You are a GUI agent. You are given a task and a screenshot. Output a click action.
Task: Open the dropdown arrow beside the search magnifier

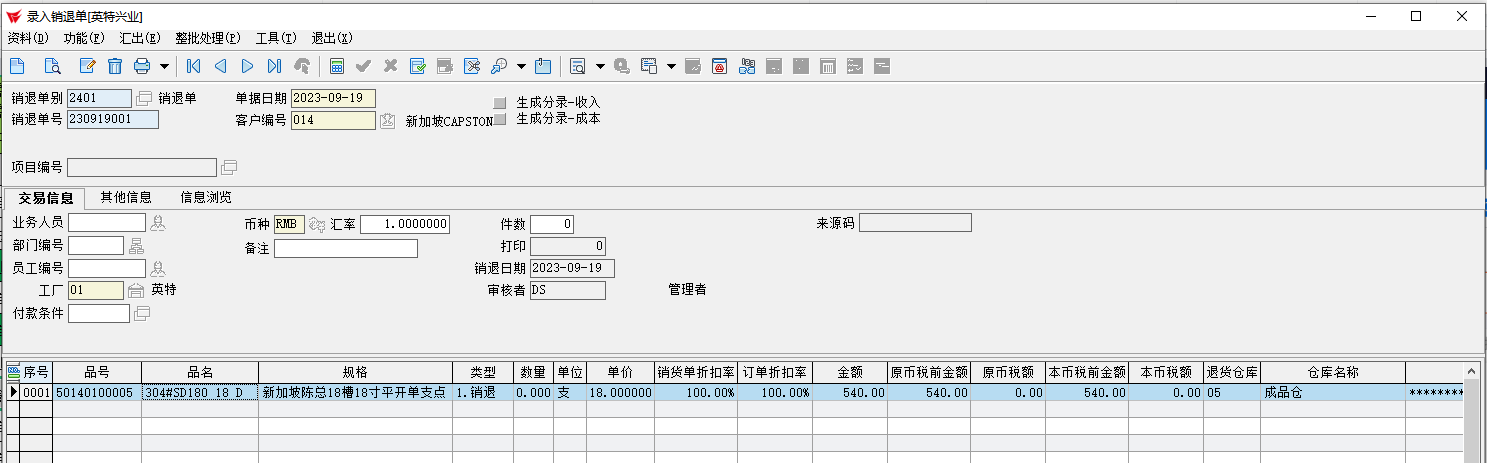[521, 66]
